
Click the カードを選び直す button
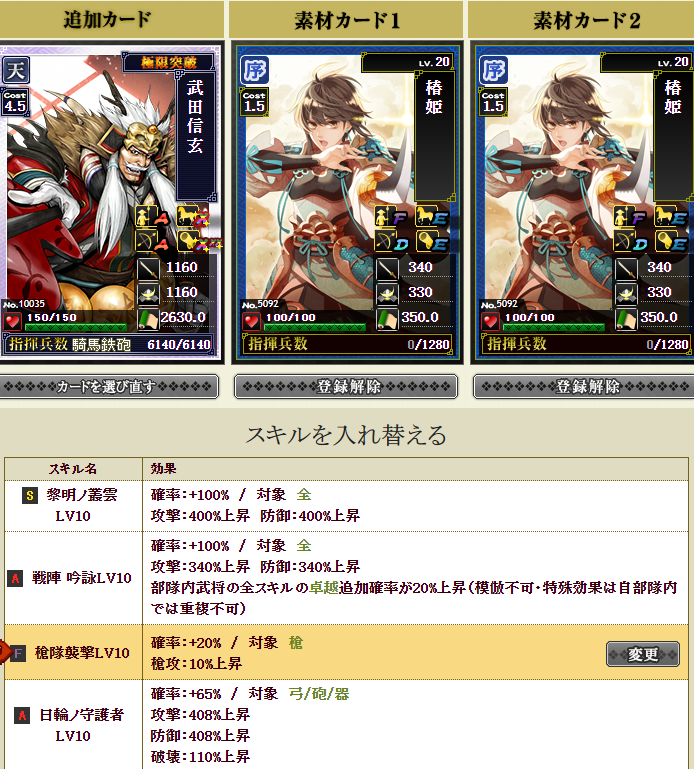pos(108,387)
